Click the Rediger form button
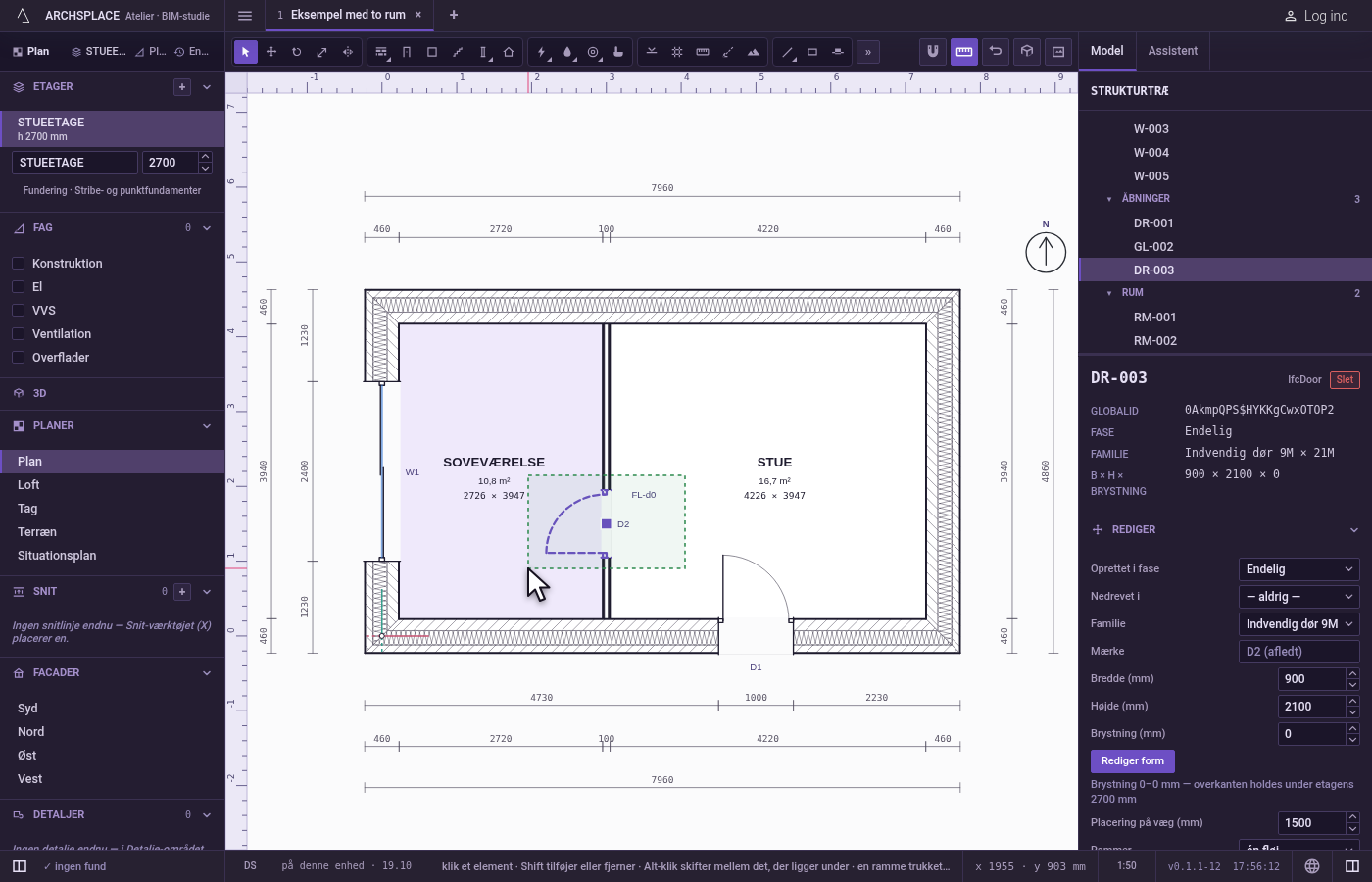 [1132, 761]
